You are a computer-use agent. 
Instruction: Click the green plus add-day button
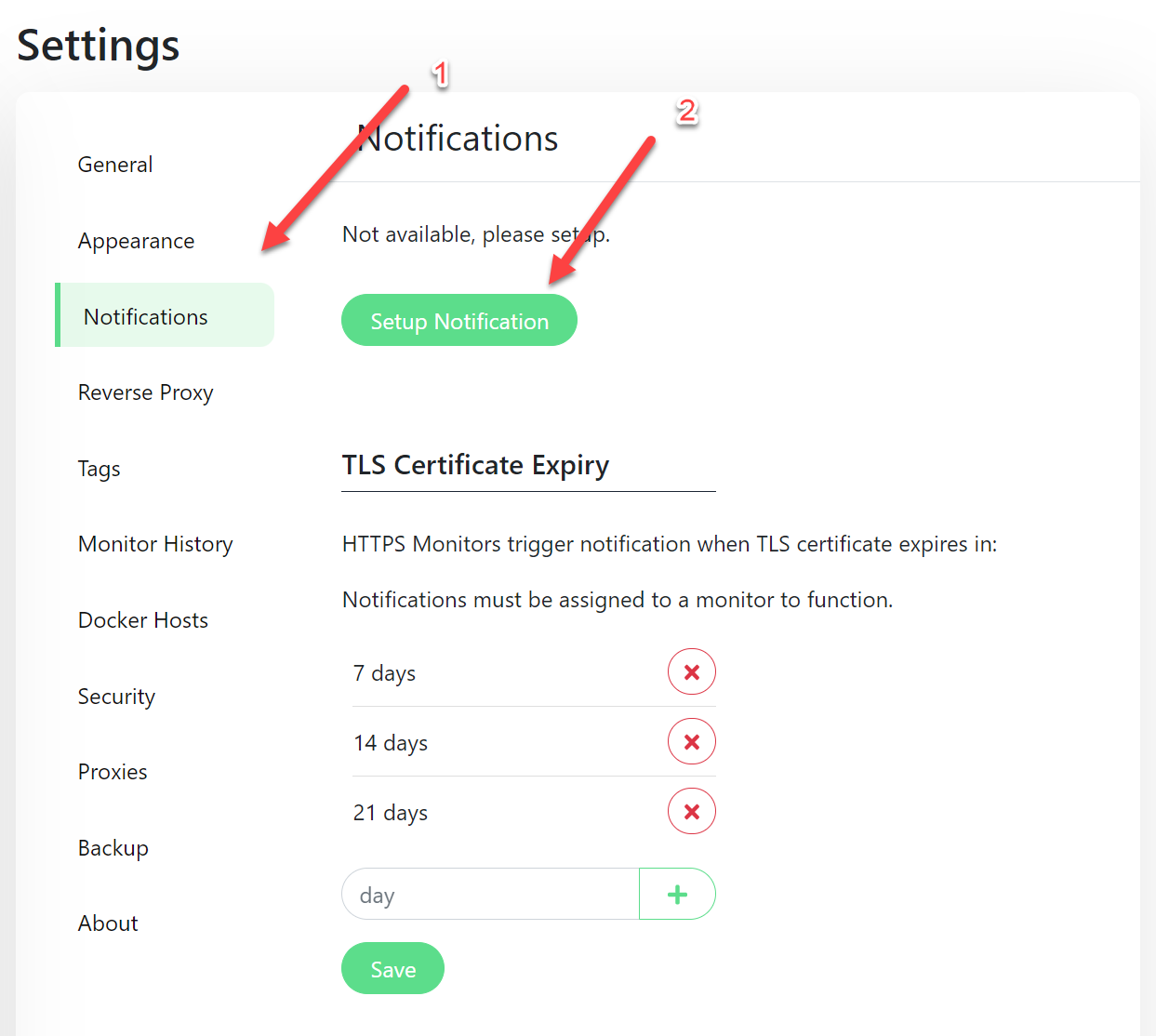point(677,895)
